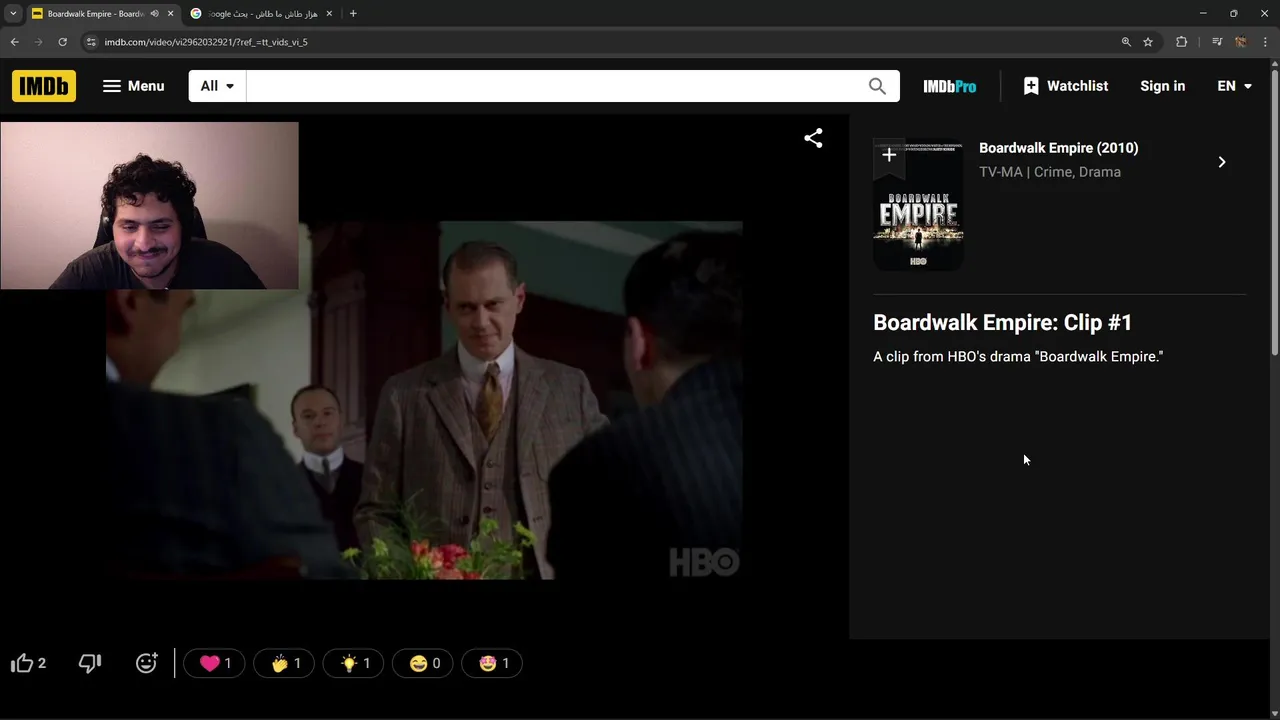Screen dimensions: 1280x720
Task: Go forward in browser history
Action: pos(38,42)
